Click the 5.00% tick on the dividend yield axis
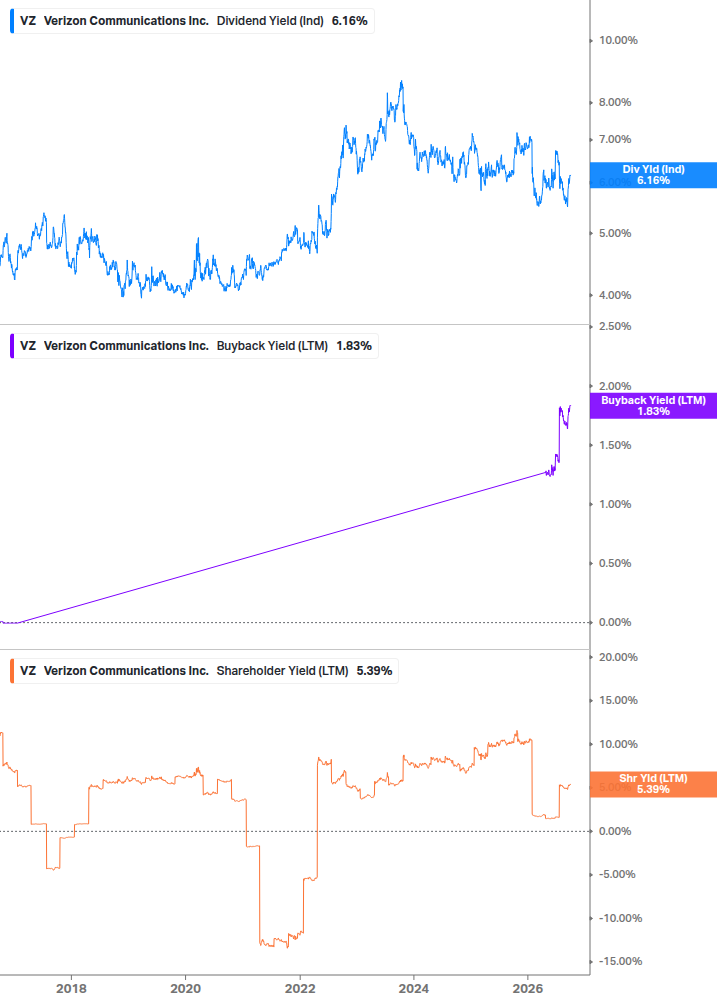Screen dimensions: 717x1005 pos(615,233)
